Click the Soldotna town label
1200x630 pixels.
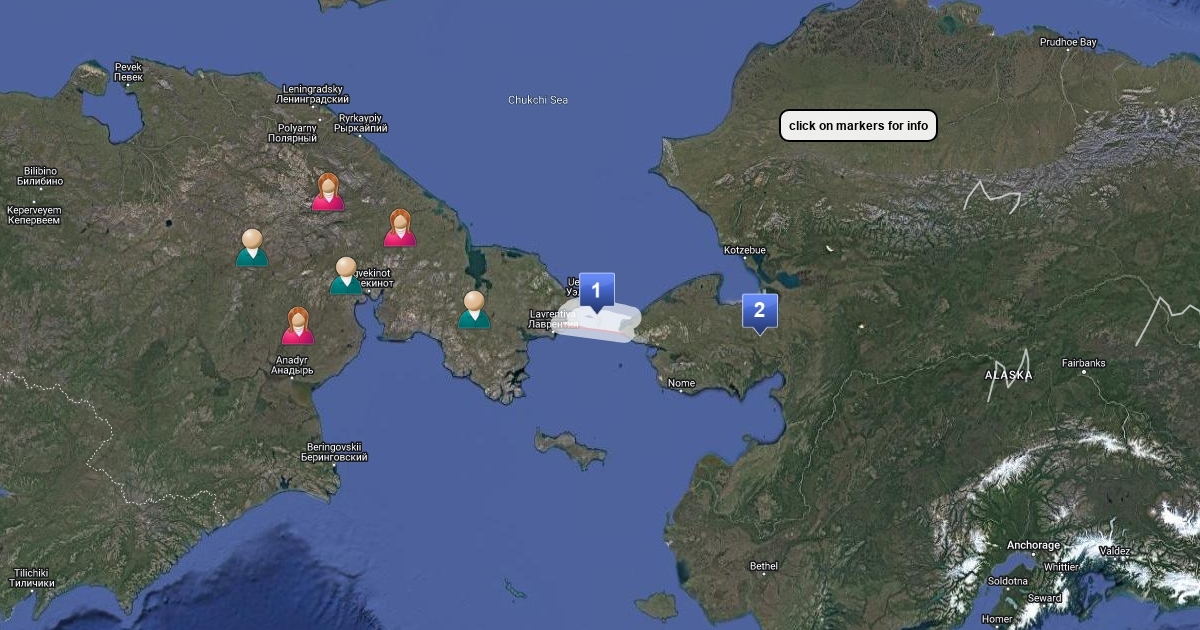pos(1007,581)
